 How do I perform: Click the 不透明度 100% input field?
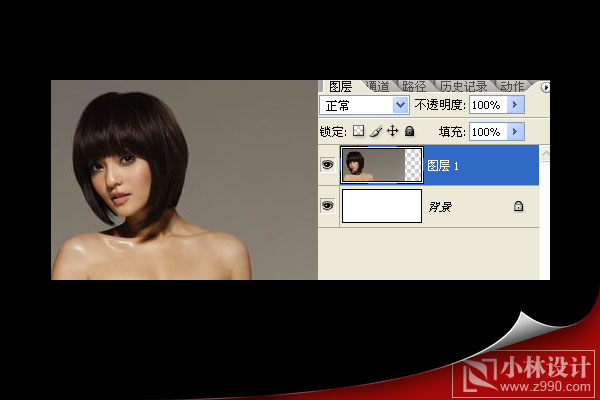[x=488, y=104]
